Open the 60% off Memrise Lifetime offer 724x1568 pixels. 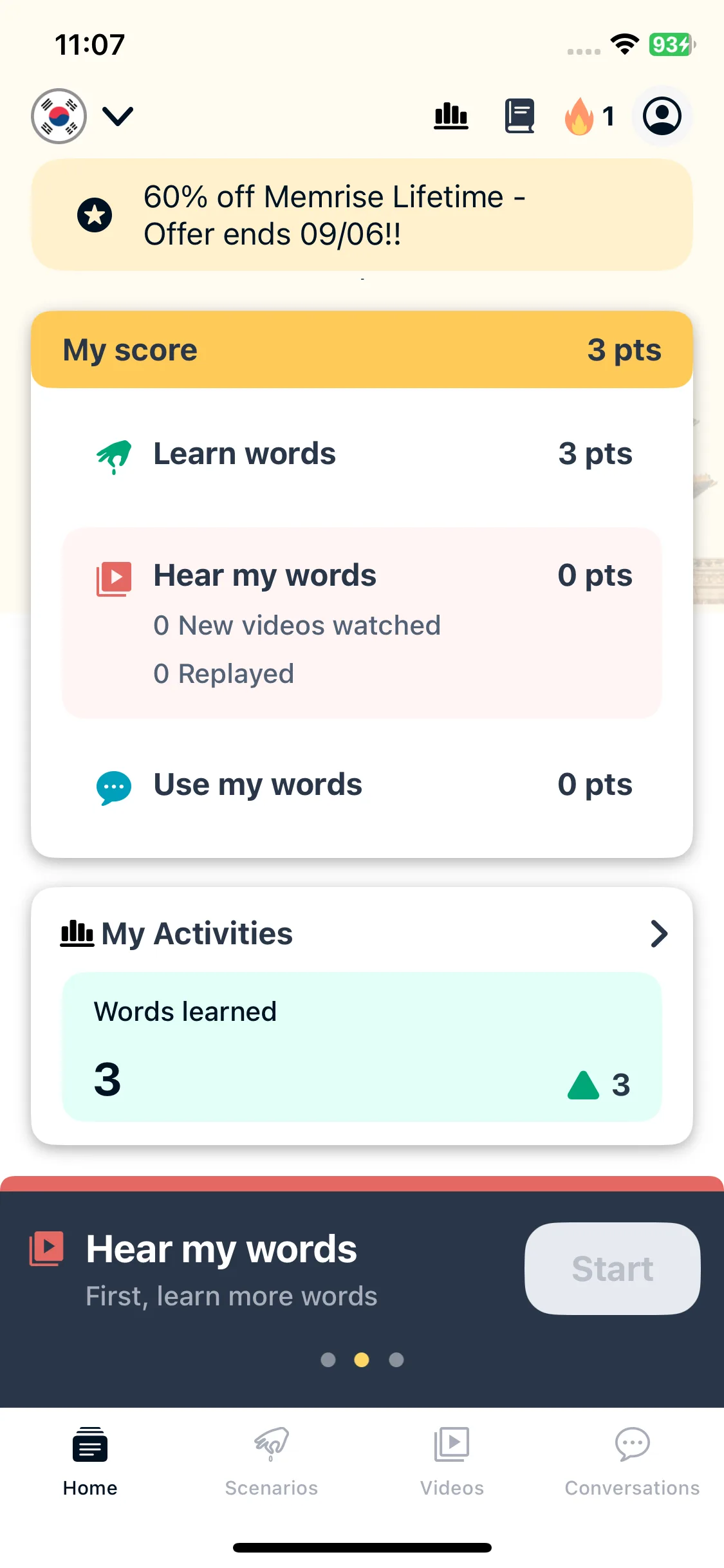[x=362, y=215]
